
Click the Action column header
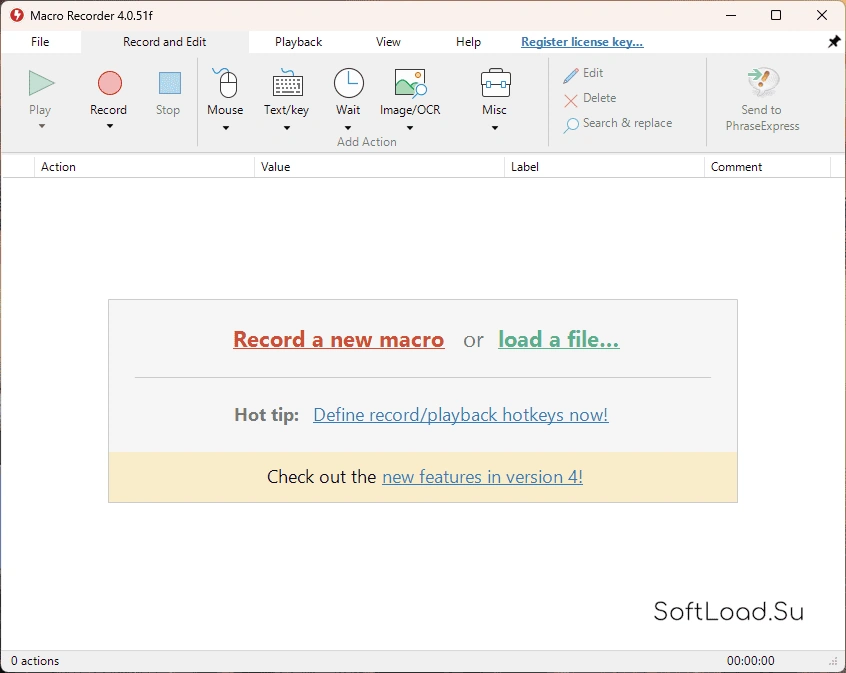click(144, 167)
